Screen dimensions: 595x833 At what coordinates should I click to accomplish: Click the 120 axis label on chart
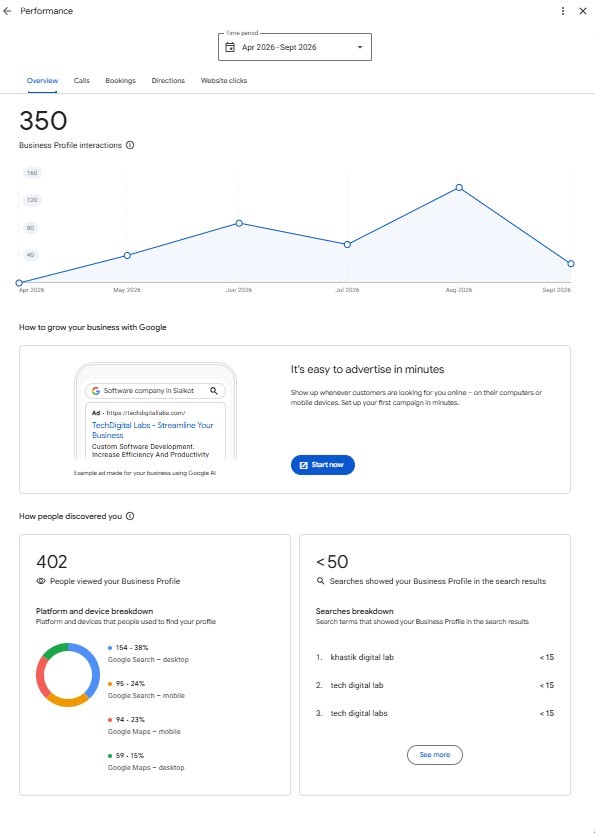[32, 200]
